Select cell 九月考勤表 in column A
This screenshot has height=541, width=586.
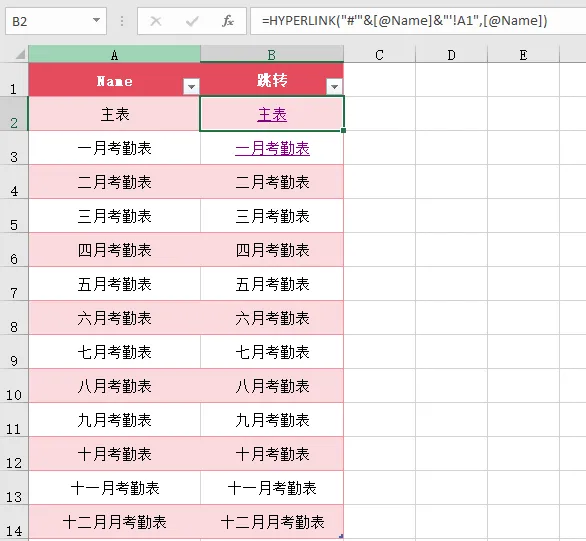(114, 420)
